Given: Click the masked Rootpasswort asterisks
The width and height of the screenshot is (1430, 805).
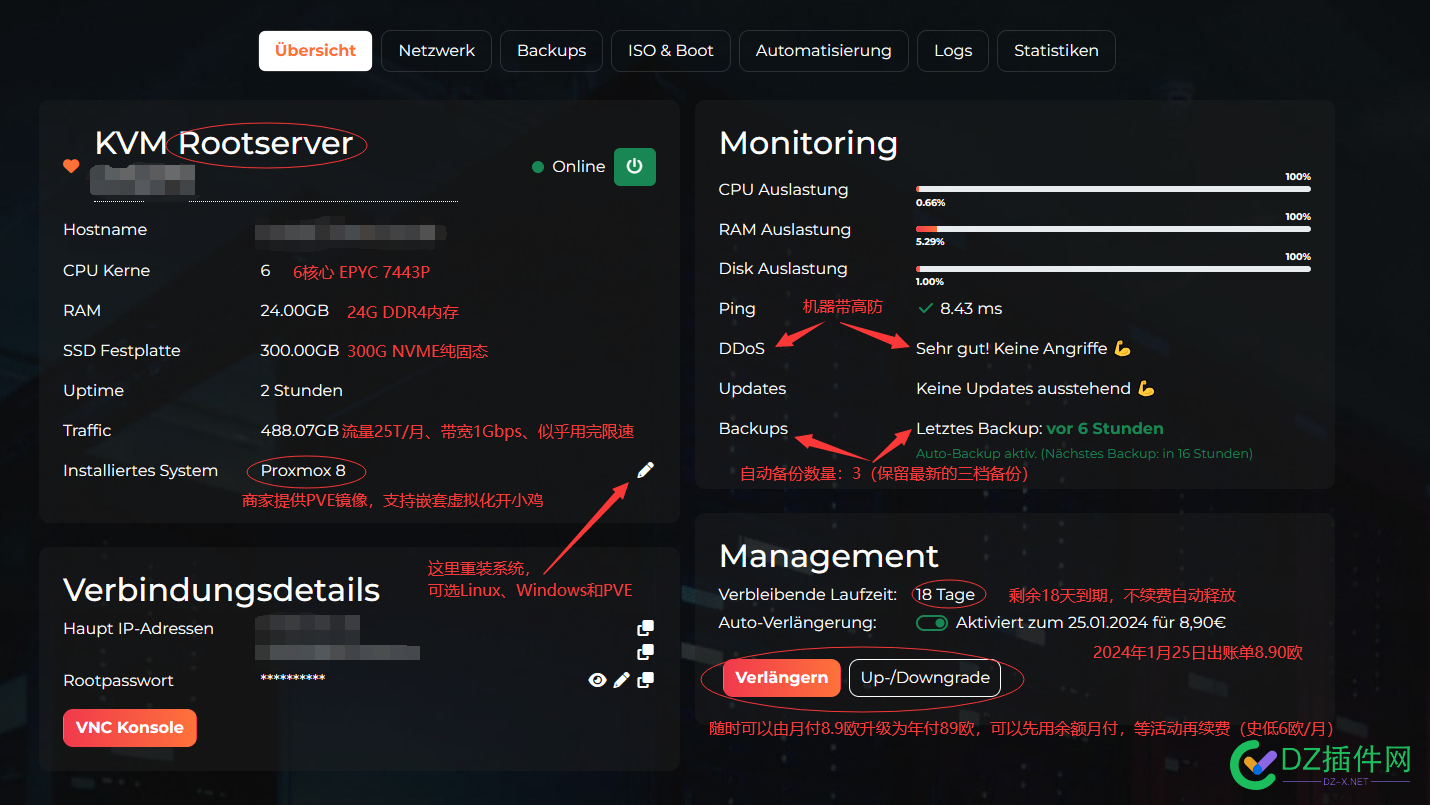Looking at the screenshot, I should pos(293,679).
